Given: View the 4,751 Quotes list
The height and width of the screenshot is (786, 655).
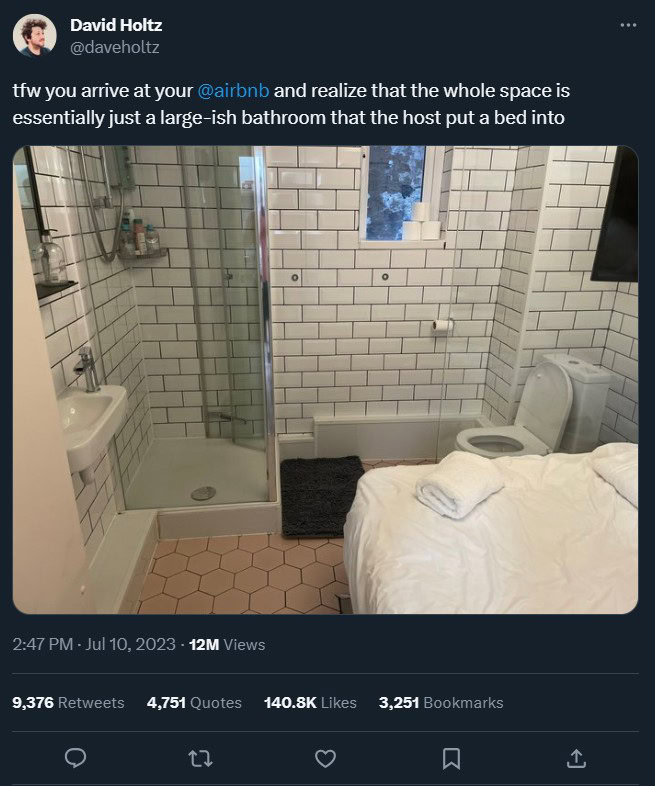Looking at the screenshot, I should [194, 703].
